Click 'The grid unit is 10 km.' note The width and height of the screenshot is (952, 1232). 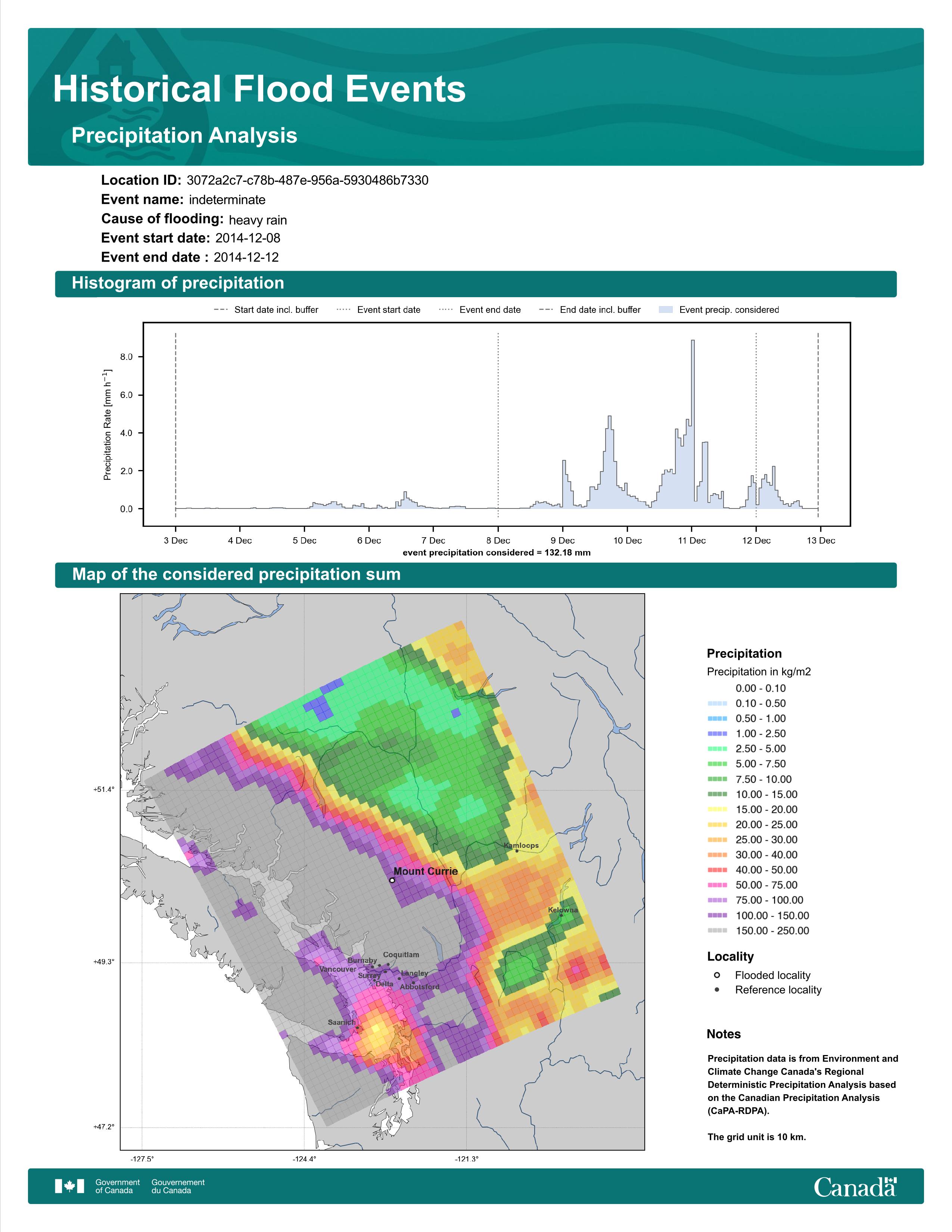(x=757, y=1137)
